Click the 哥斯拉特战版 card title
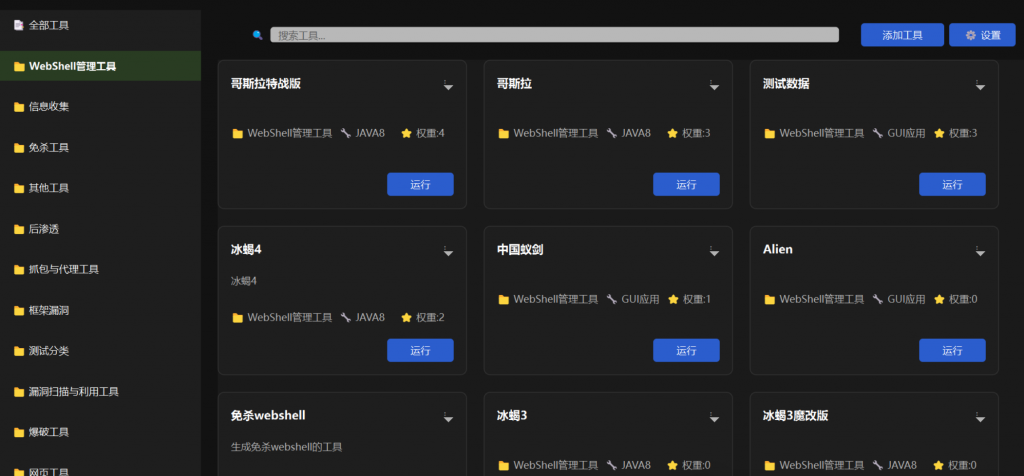1024x476 pixels. 266,84
